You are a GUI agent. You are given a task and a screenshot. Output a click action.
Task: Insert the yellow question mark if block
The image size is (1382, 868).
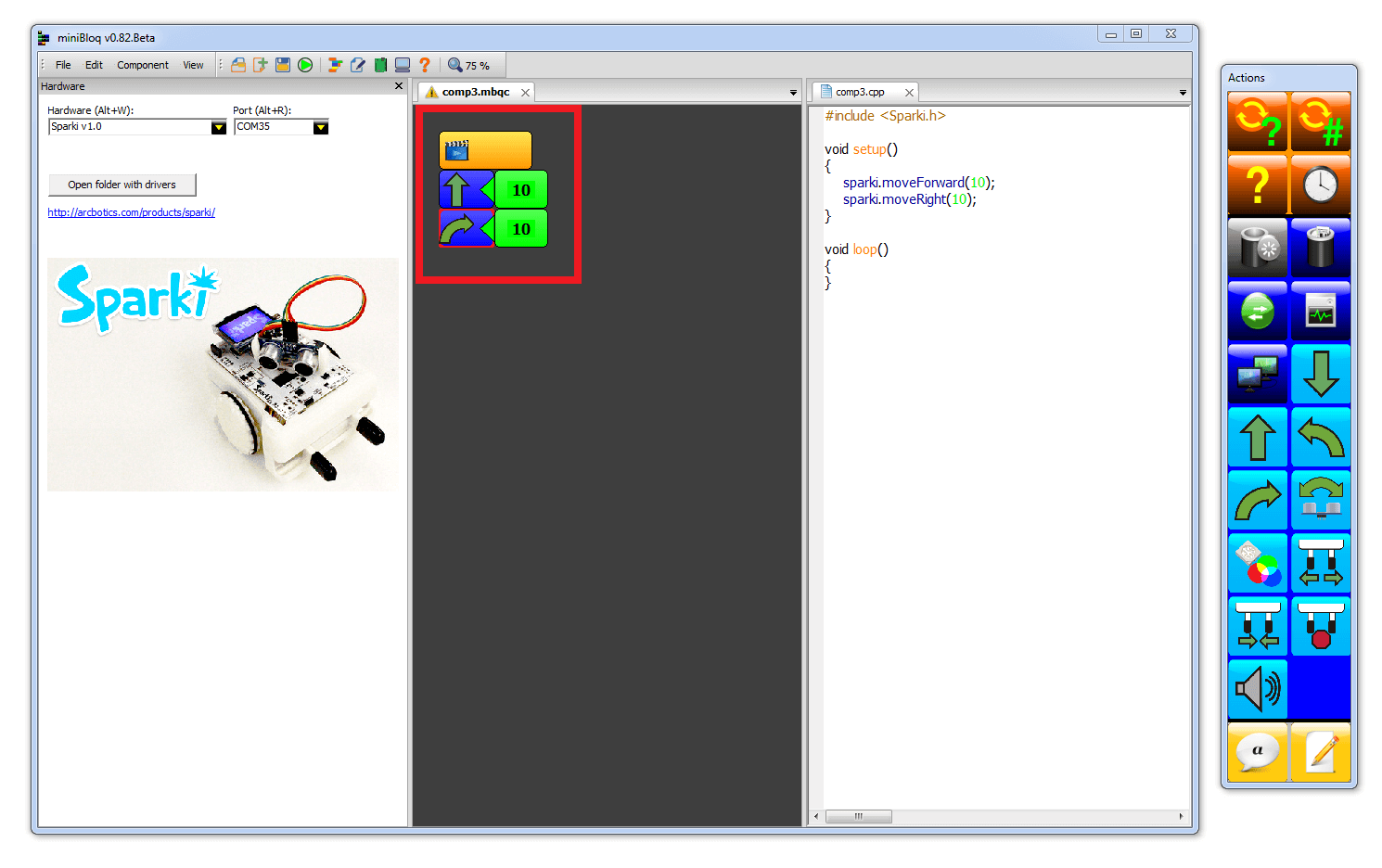[x=1257, y=185]
